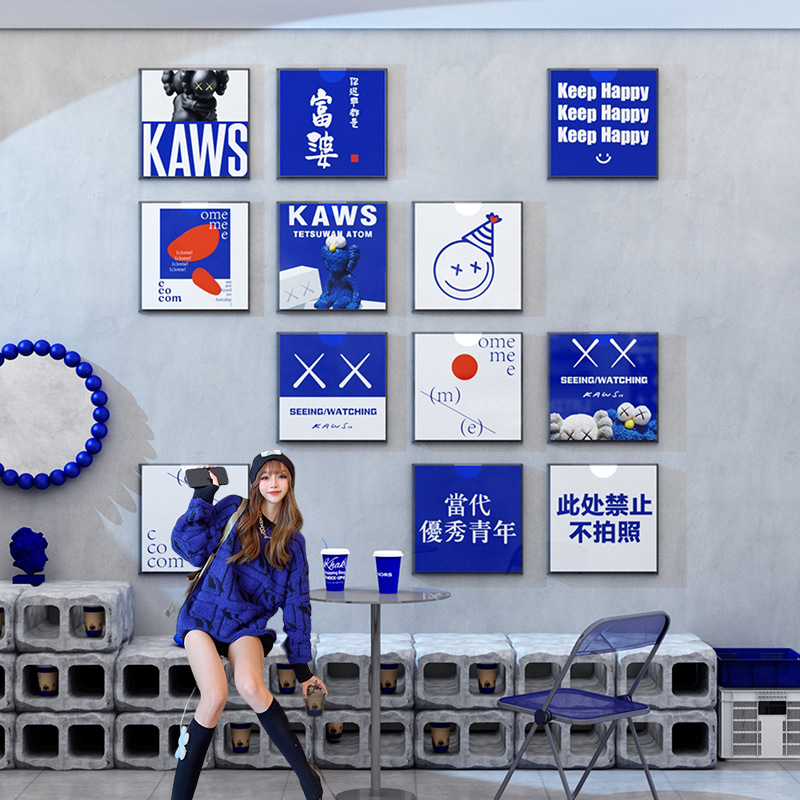Click the blue translucent folding chair
The image size is (800, 800).
(x=583, y=704)
